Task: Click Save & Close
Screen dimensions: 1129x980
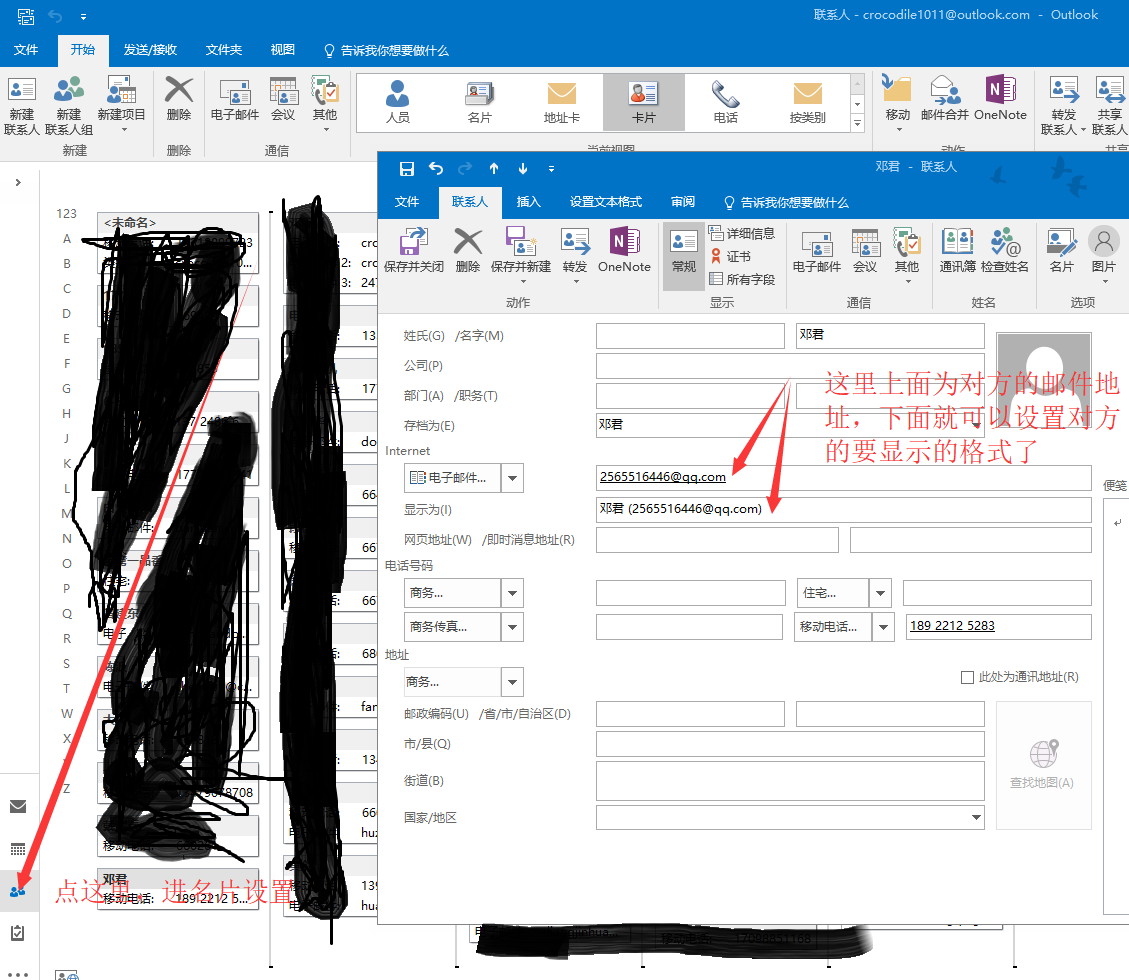Action: click(414, 250)
